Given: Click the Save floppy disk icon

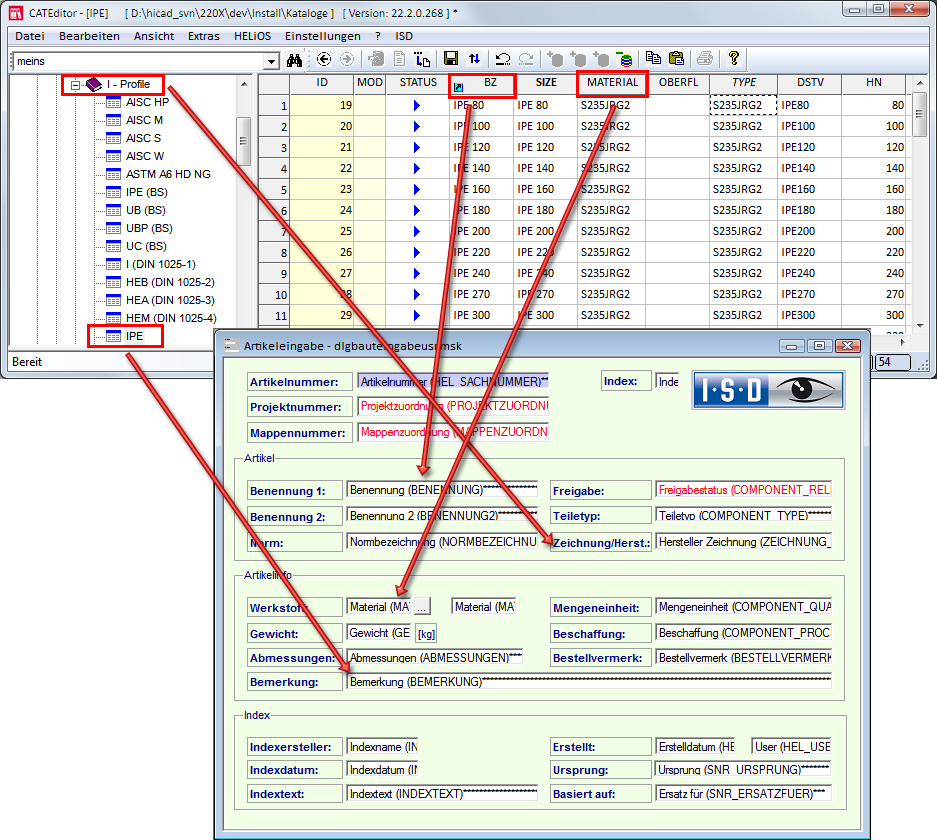Looking at the screenshot, I should pyautogui.click(x=451, y=60).
